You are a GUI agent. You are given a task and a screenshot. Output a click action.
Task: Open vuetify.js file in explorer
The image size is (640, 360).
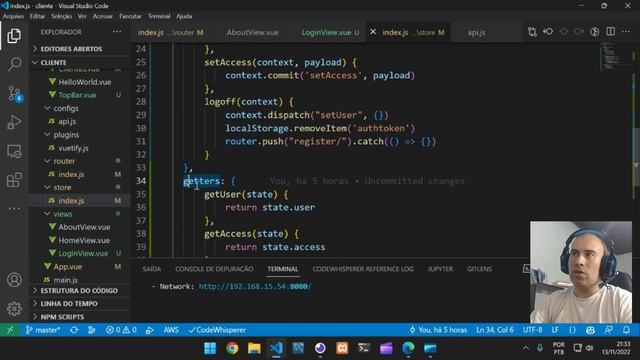pyautogui.click(x=73, y=148)
